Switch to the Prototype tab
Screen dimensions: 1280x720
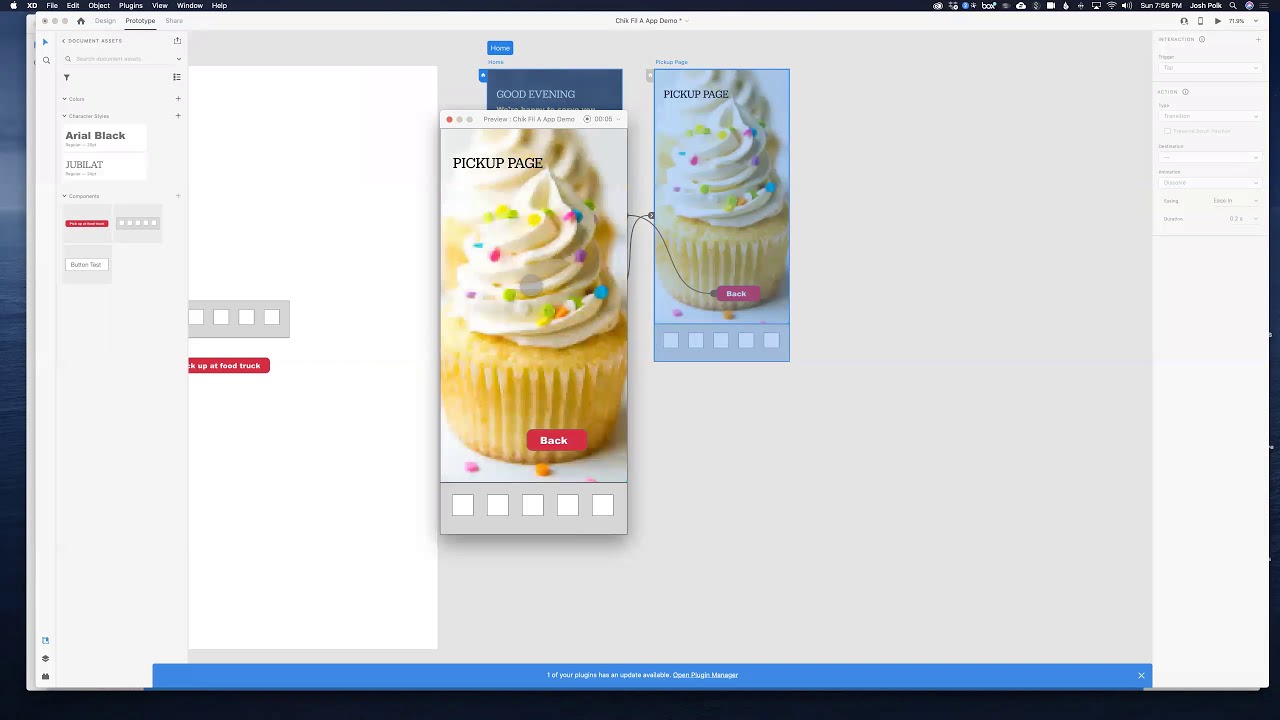140,21
